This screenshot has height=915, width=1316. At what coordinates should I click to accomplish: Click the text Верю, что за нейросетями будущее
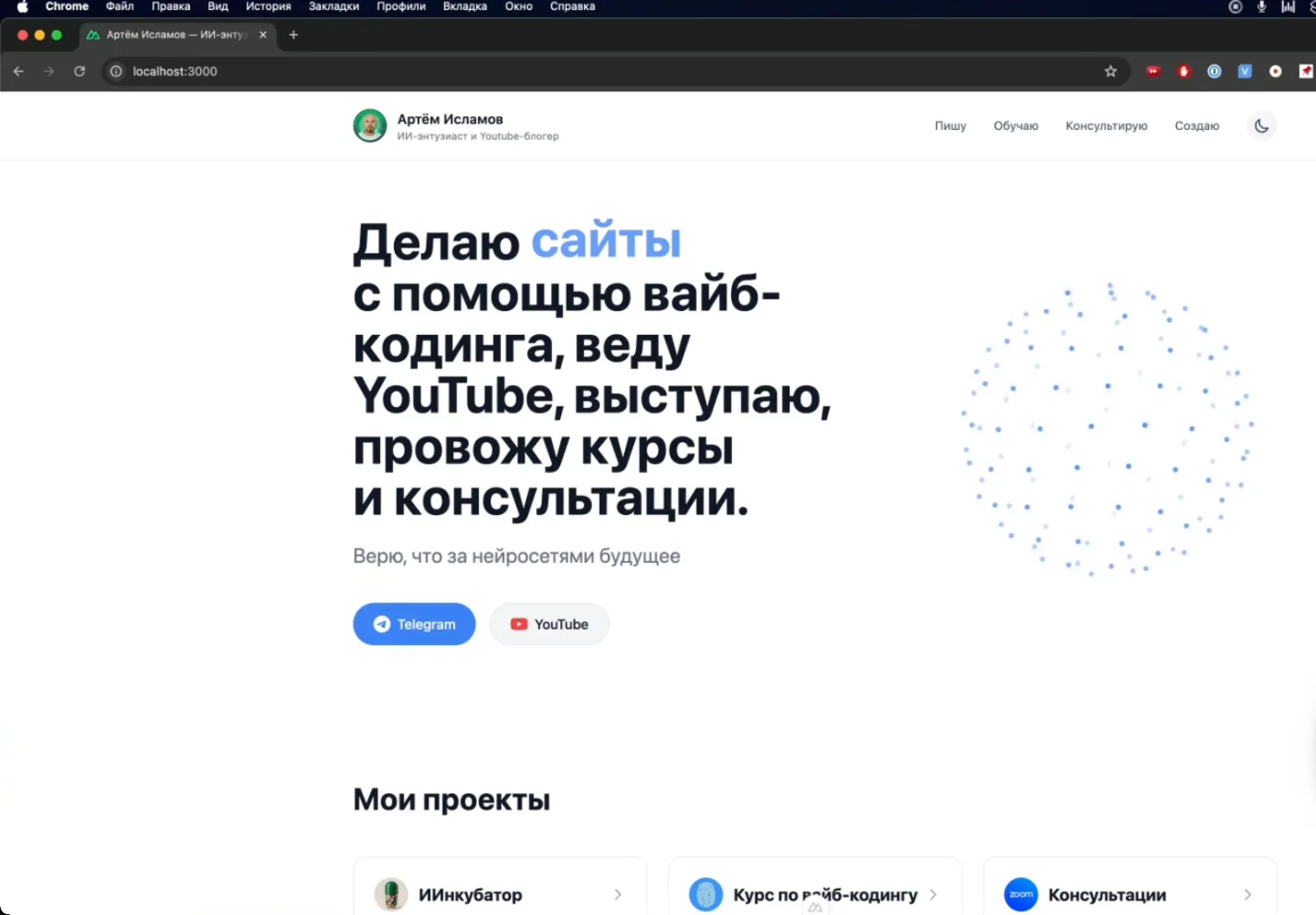pos(517,556)
